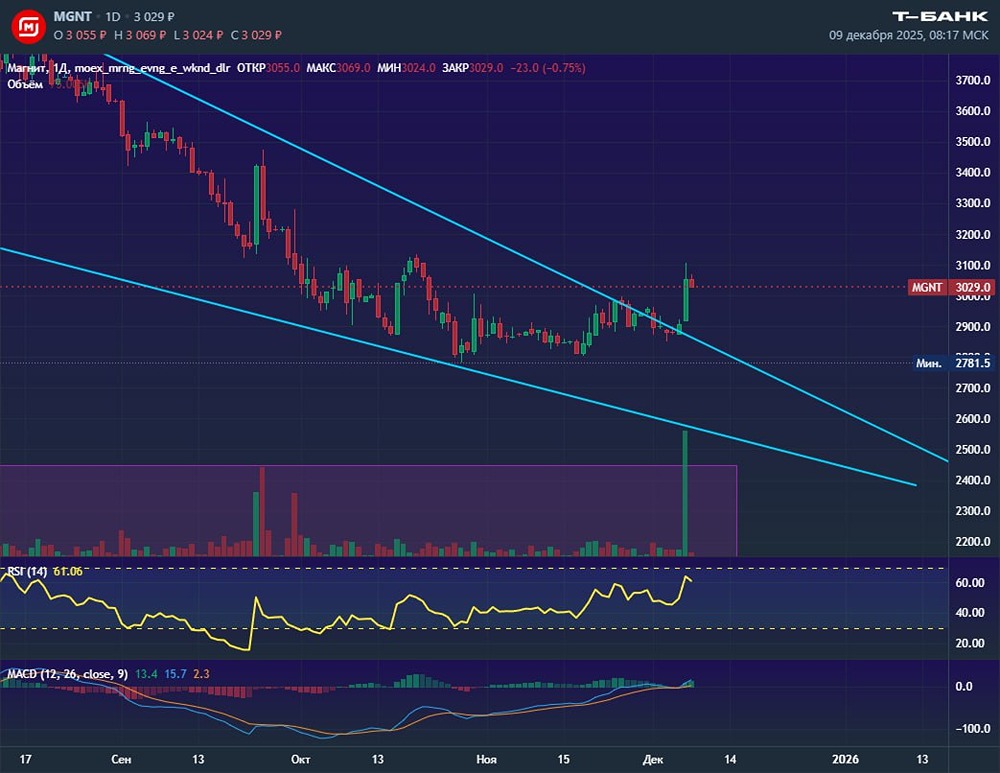Image resolution: width=1000 pixels, height=773 pixels.
Task: Click the high value H 3 069 ₽
Action: [x=140, y=35]
